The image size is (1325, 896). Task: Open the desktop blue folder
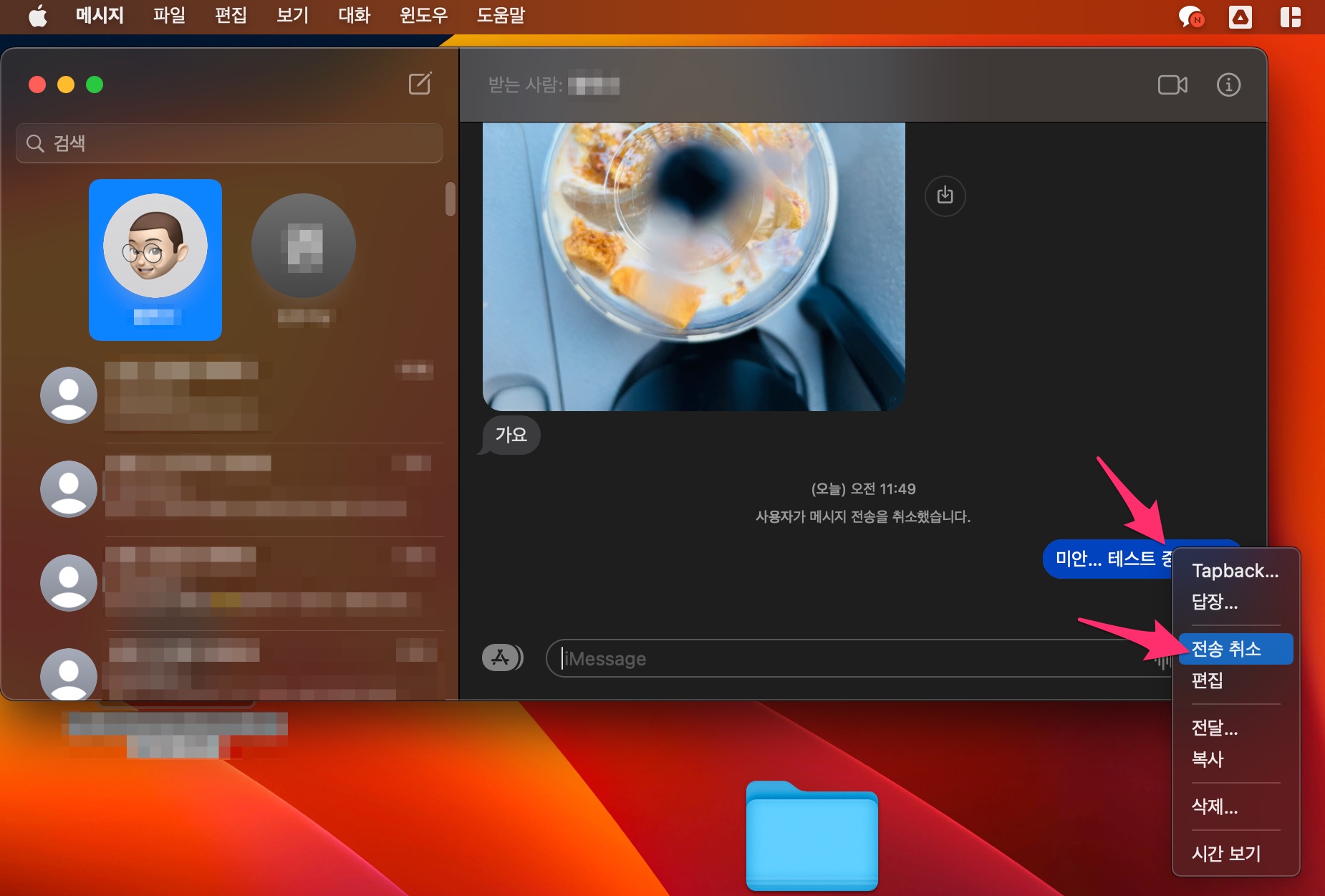click(x=812, y=836)
